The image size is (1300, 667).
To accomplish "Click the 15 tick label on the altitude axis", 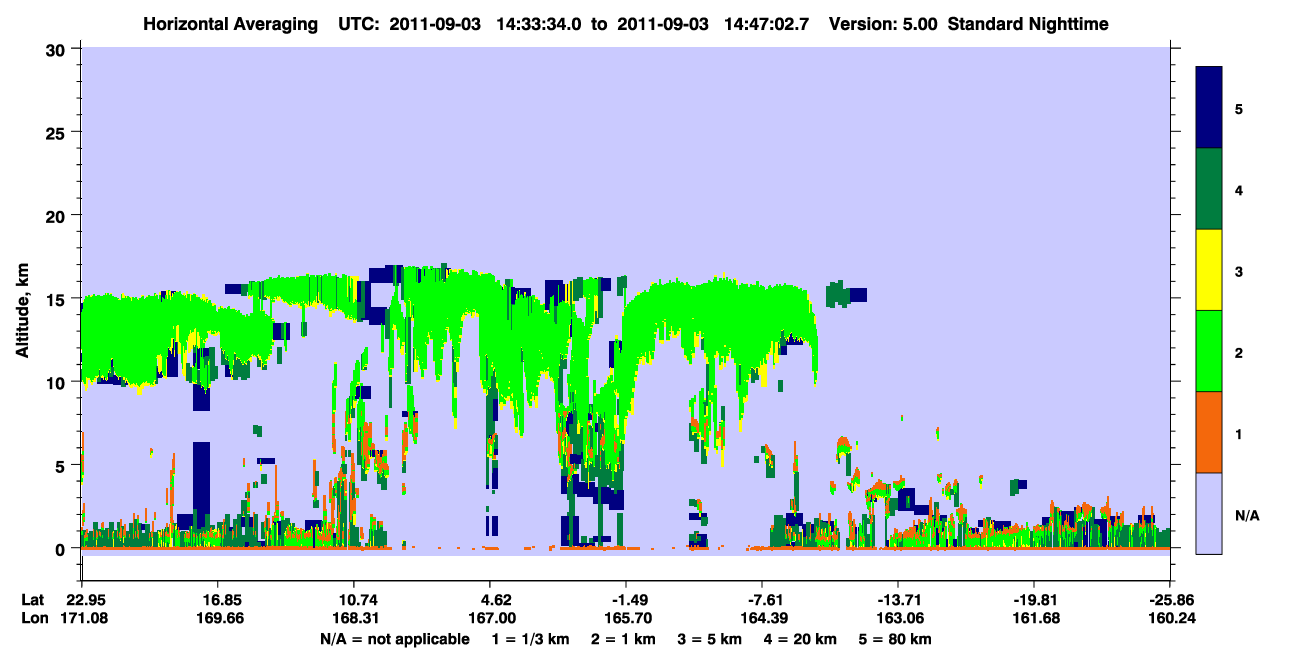I will coord(58,299).
